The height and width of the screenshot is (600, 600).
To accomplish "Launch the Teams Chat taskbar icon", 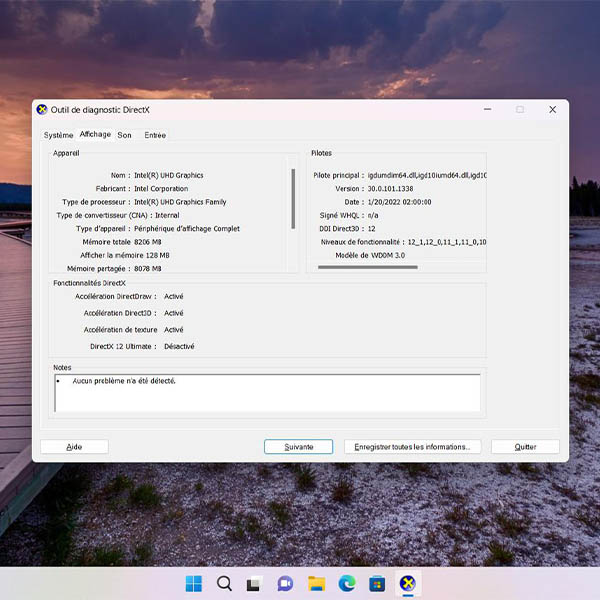I will (x=285, y=583).
